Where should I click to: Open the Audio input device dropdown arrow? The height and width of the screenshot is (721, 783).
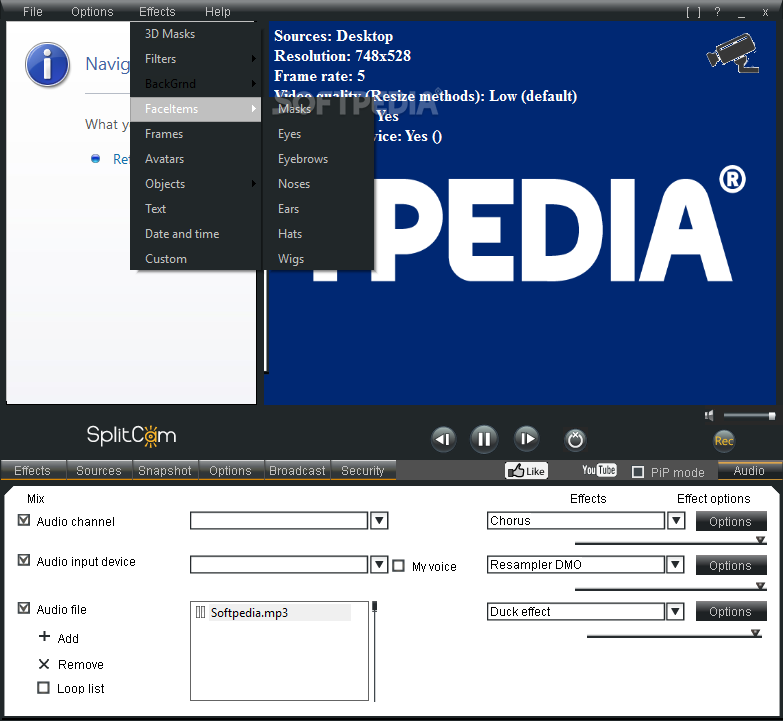coord(379,565)
